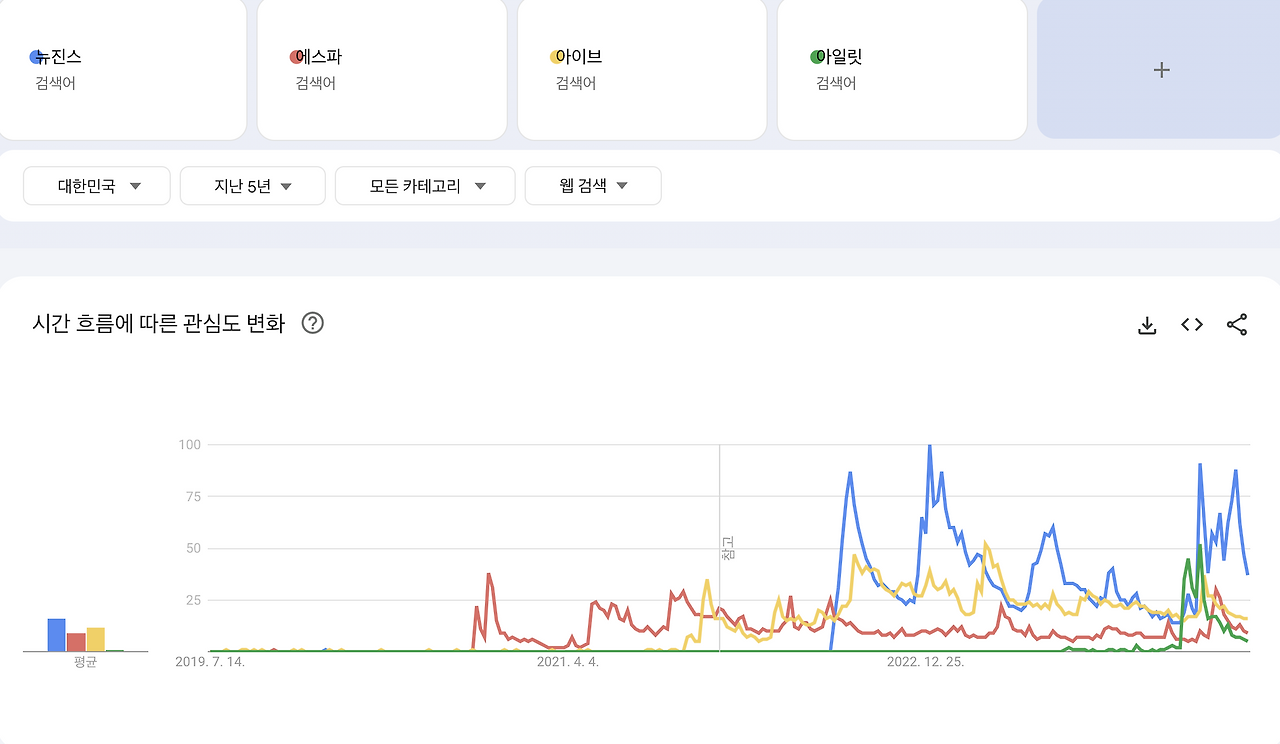Select the 에스파 search term card
Screen dimensions: 1280x744
click(x=382, y=69)
